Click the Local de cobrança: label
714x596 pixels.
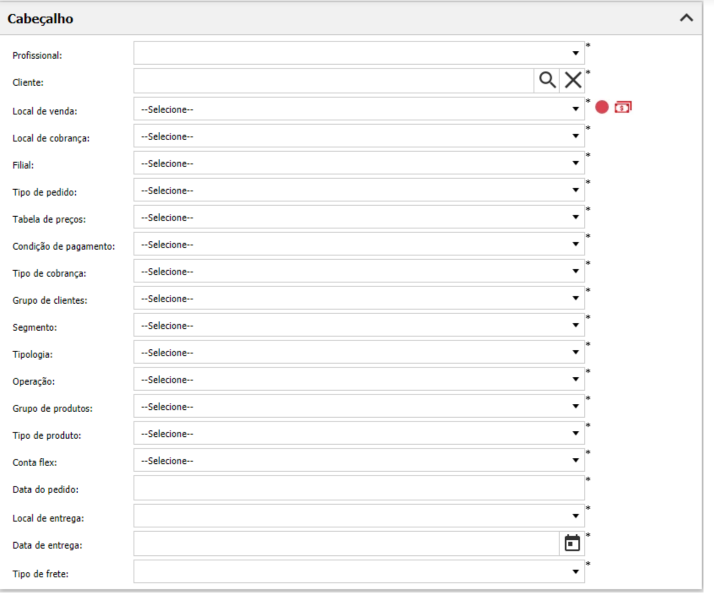pyautogui.click(x=51, y=138)
